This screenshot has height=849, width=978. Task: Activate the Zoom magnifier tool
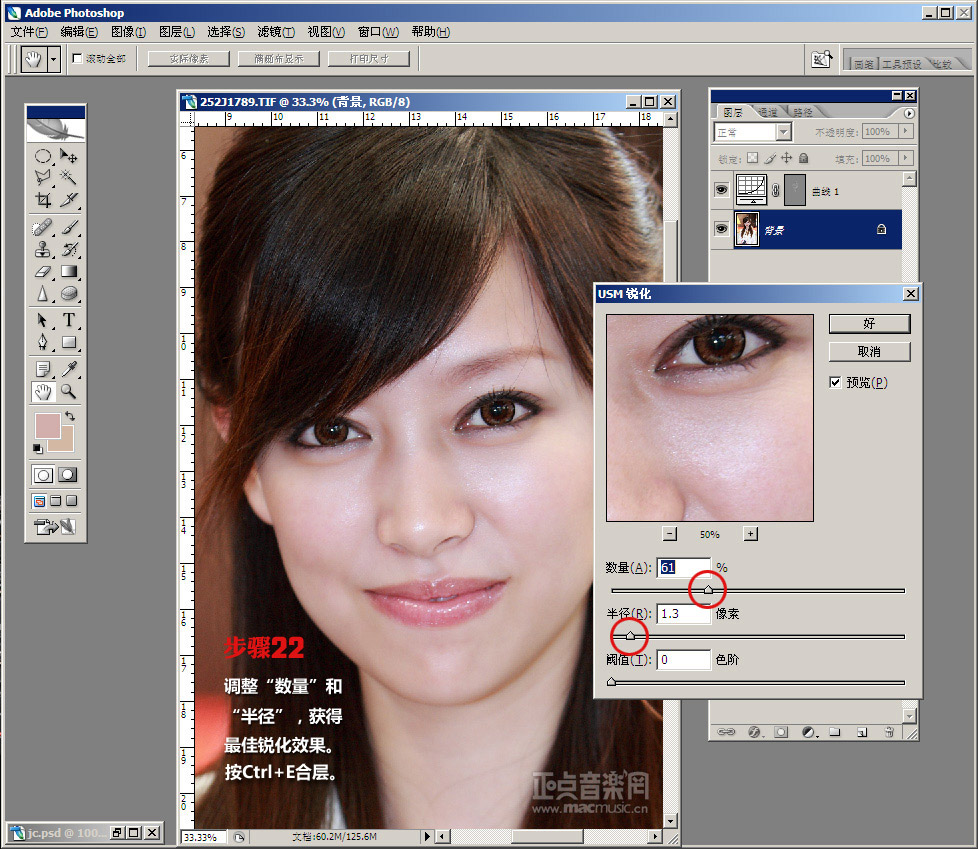[69, 391]
